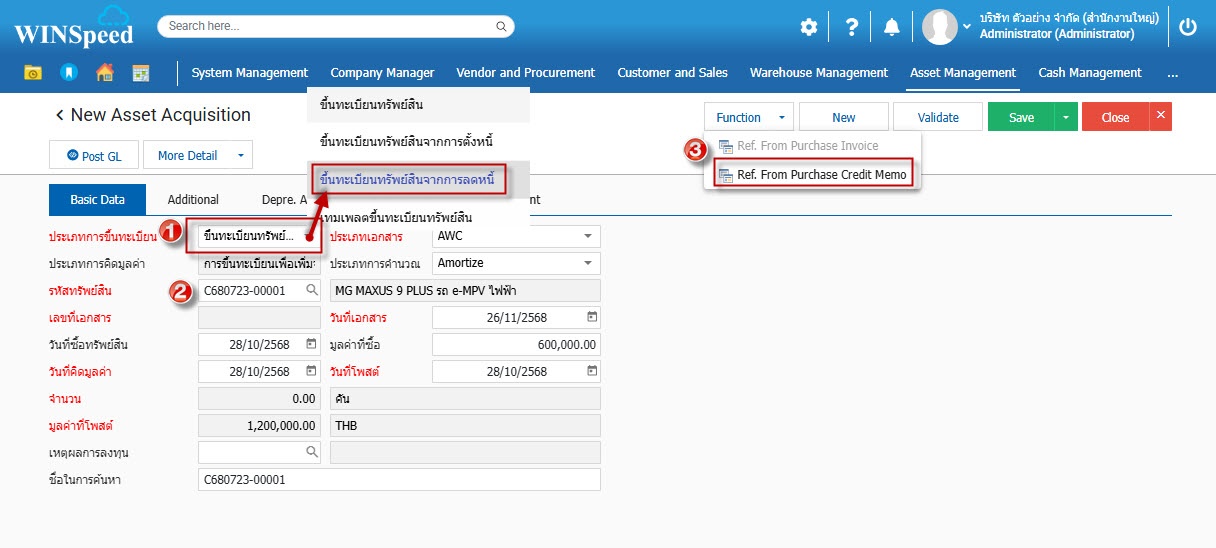Open the Cash Management menu

pyautogui.click(x=1089, y=73)
